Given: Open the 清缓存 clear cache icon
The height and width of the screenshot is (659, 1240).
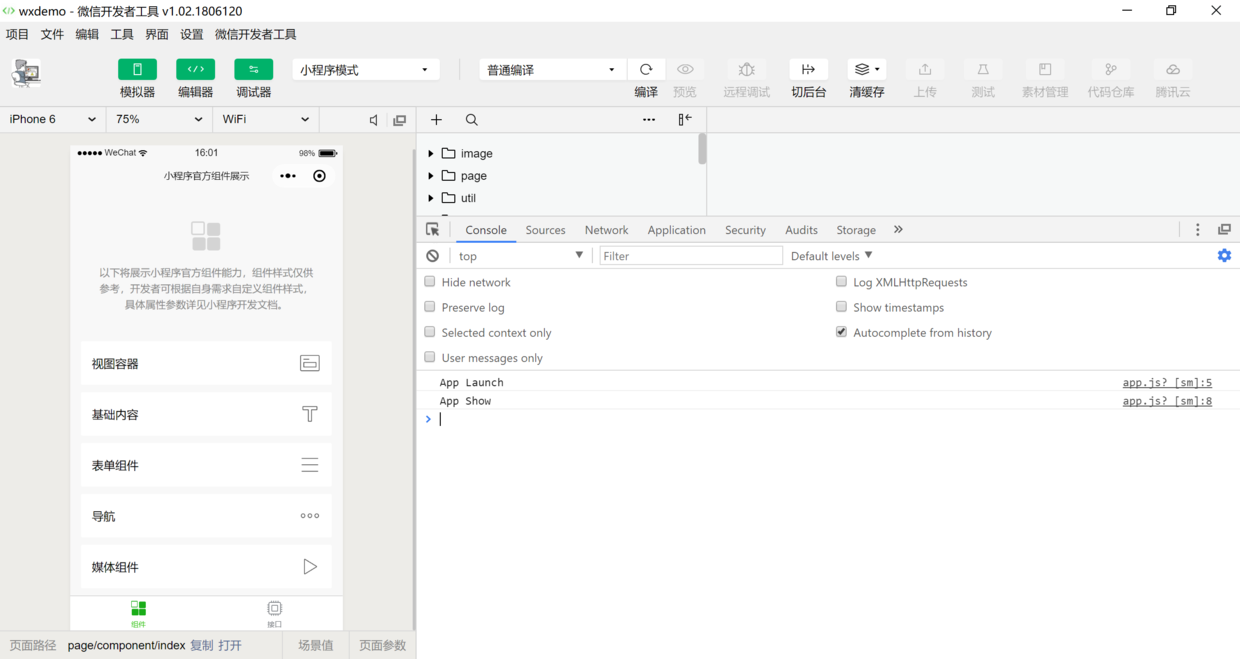Looking at the screenshot, I should pos(866,69).
